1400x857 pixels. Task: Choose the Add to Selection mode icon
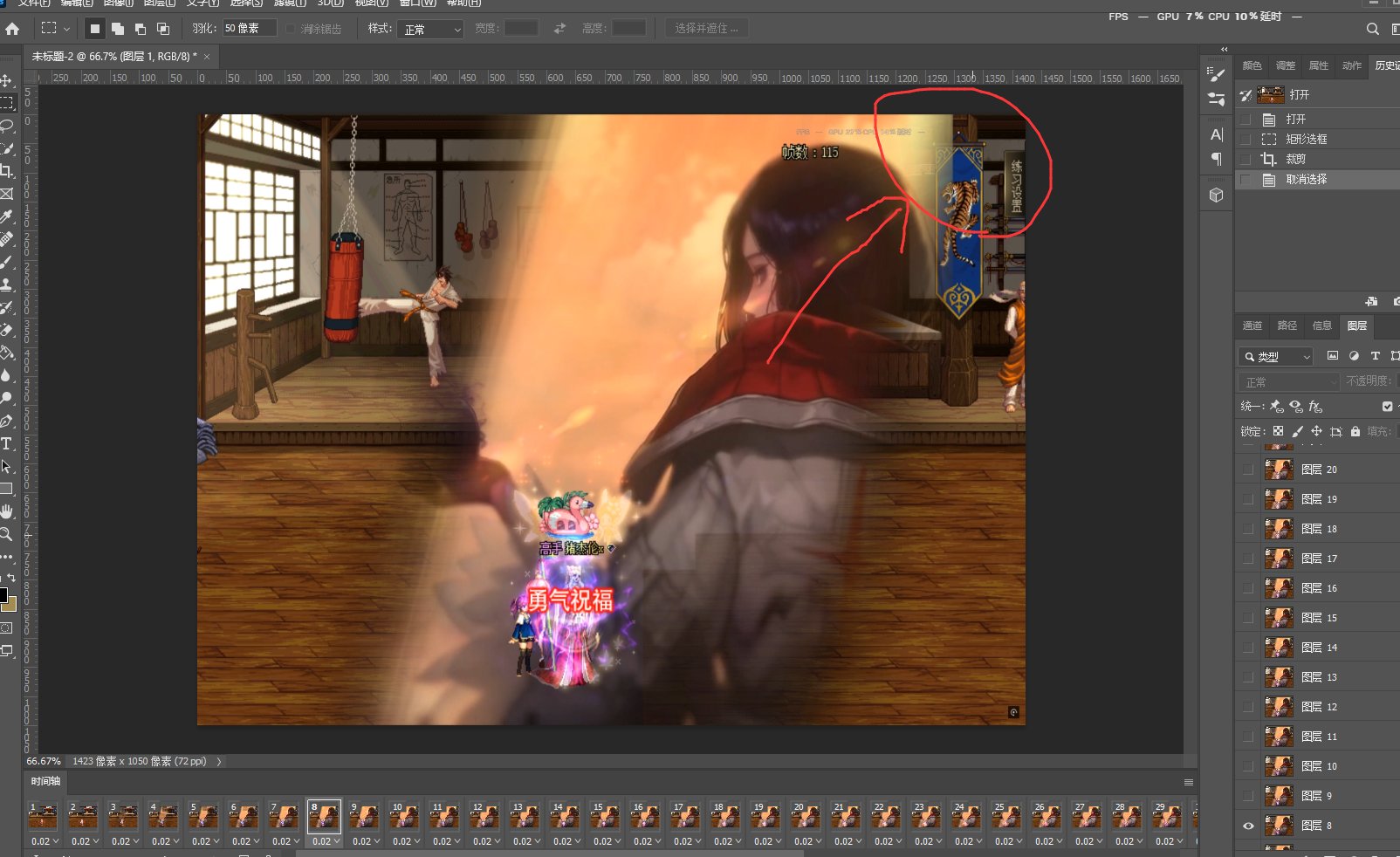pos(118,29)
